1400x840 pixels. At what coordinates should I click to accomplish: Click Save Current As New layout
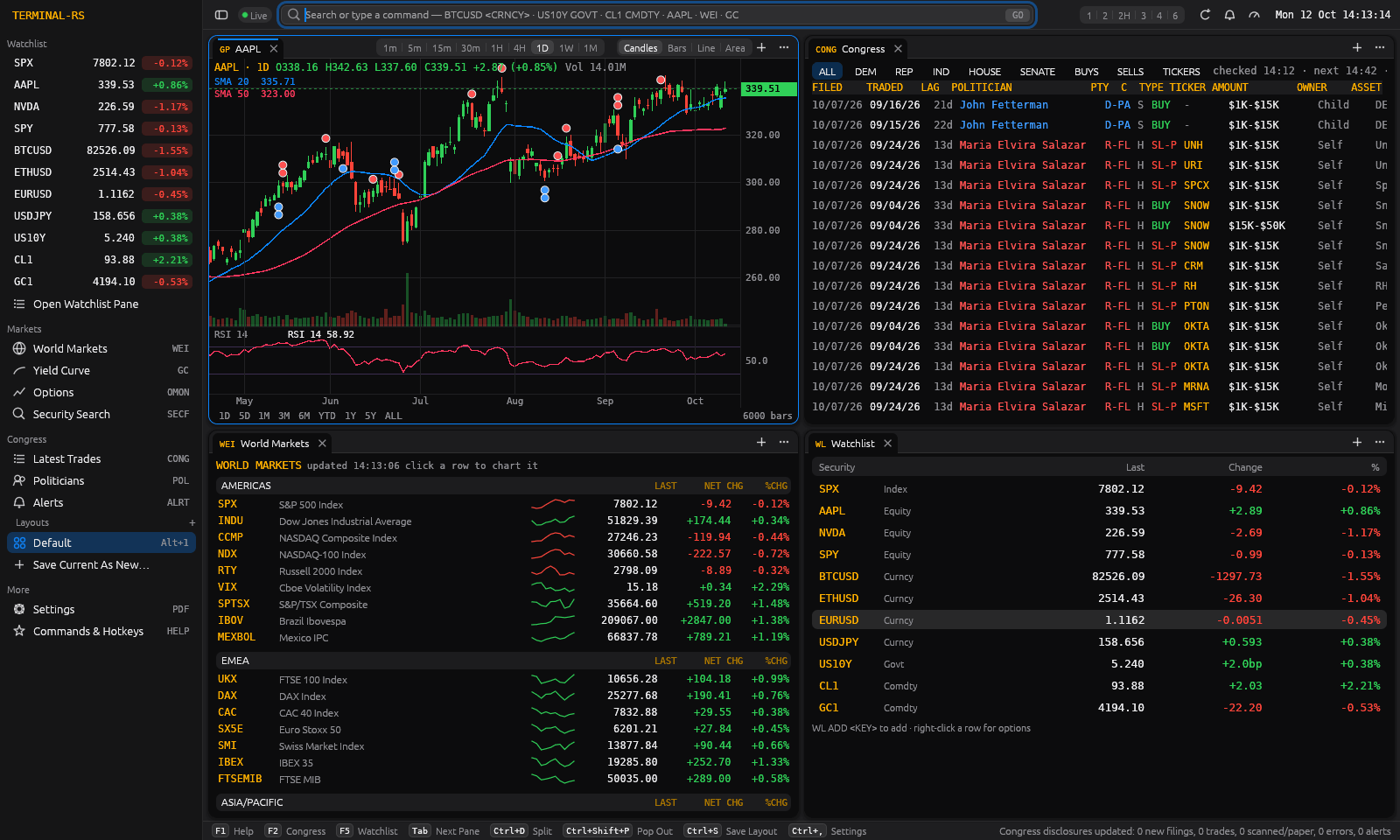101,564
